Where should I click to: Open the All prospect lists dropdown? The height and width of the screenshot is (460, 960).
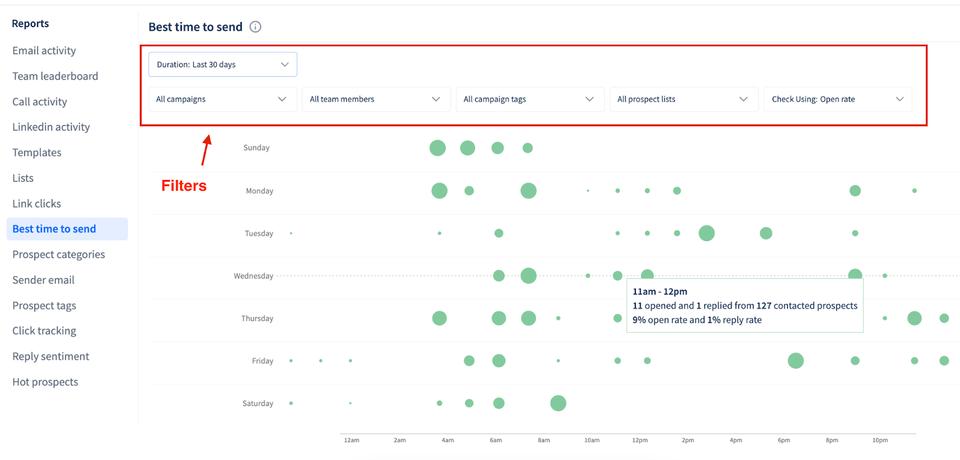tap(684, 99)
